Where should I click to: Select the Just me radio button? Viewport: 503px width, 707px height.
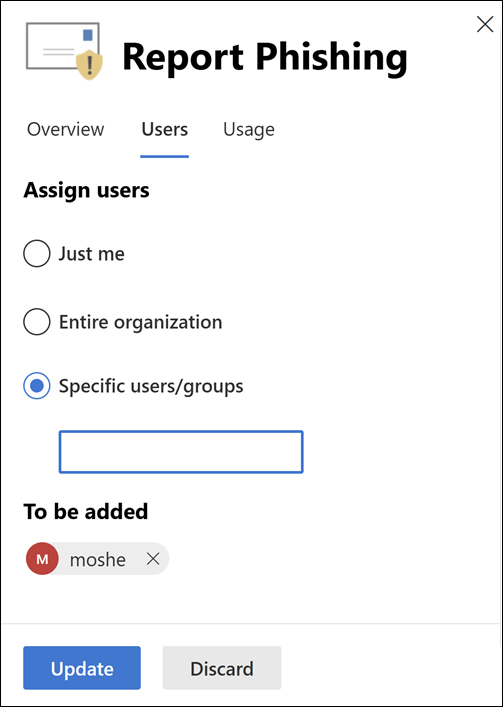[37, 254]
